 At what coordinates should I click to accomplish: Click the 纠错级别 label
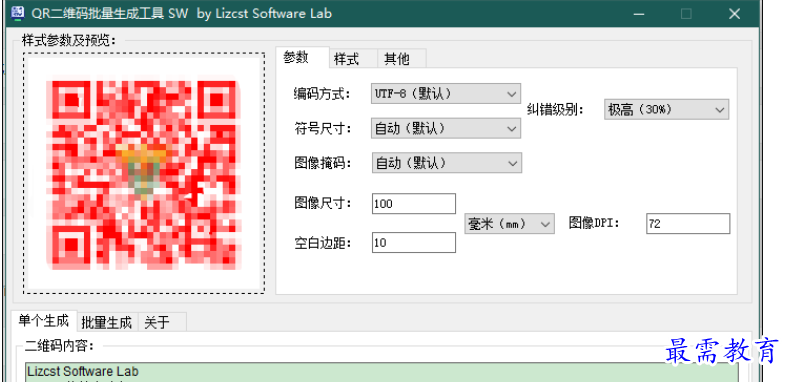556,109
